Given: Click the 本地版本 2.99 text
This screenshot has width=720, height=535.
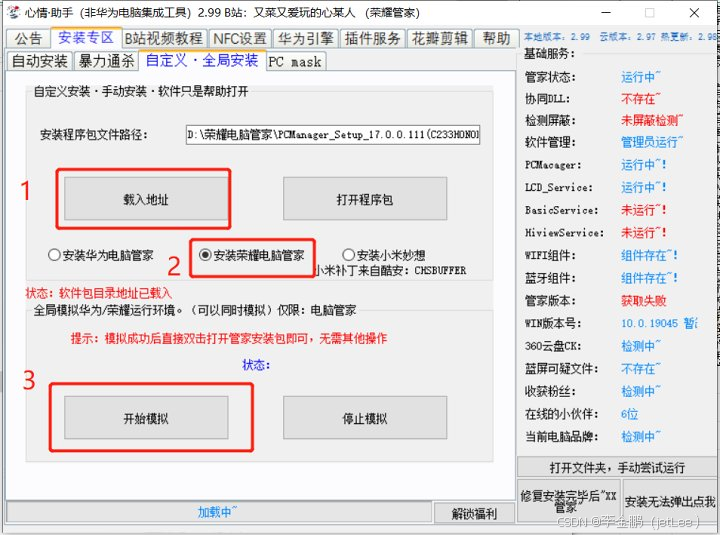Looking at the screenshot, I should pos(557,37).
